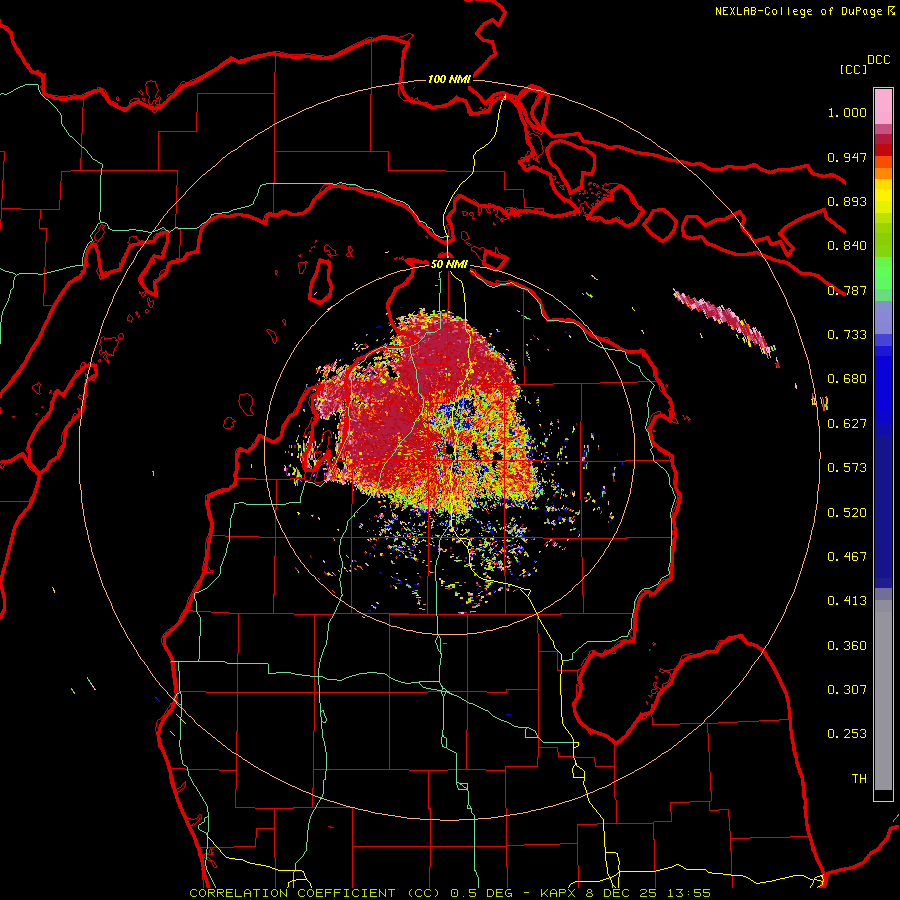
Task: Click the NEXLAB-College of DuPage header text
Action: pyautogui.click(x=804, y=11)
